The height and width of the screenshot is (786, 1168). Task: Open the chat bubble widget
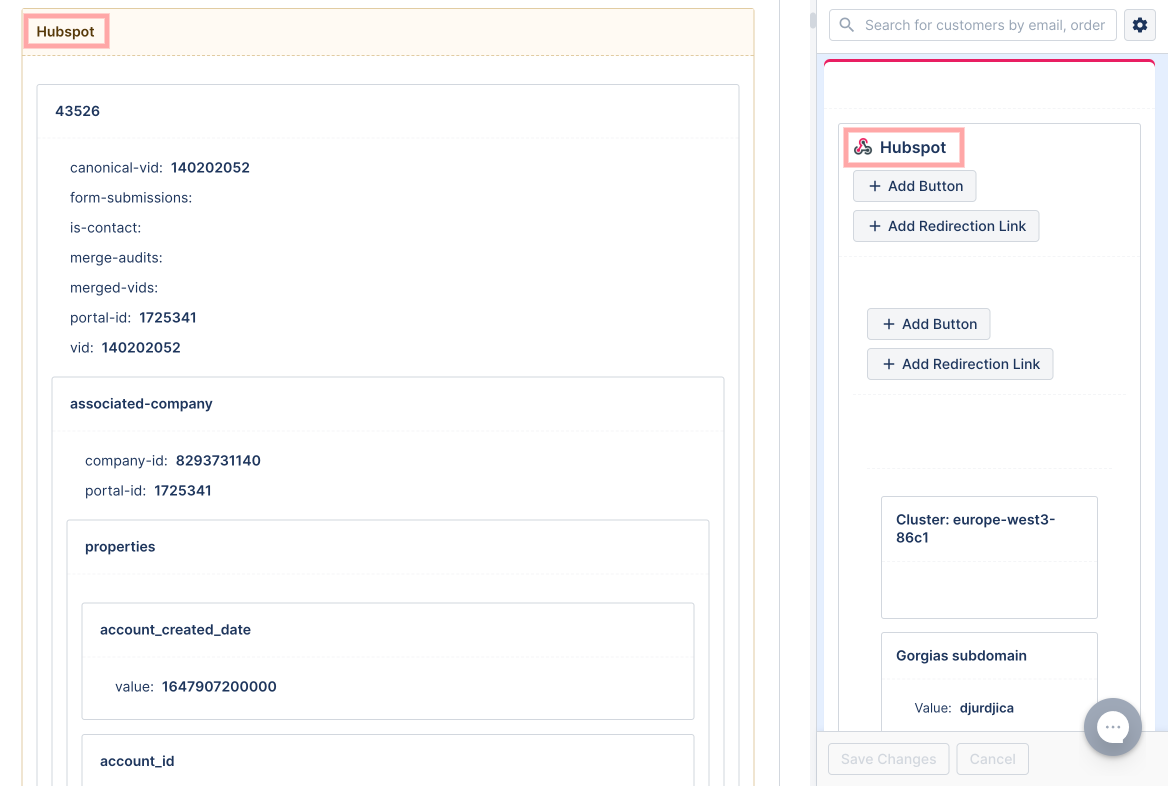(1112, 726)
